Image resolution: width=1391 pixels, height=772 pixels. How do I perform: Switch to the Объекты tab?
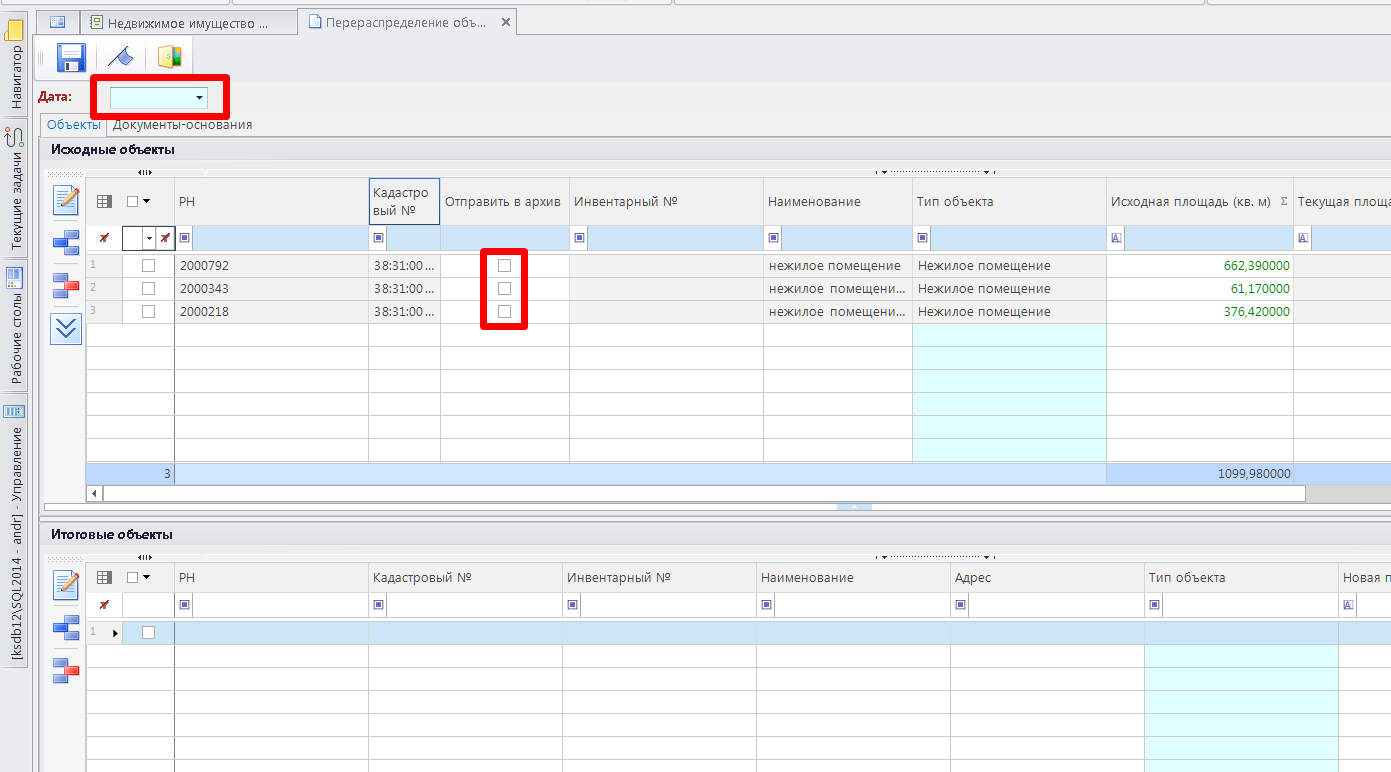73,125
